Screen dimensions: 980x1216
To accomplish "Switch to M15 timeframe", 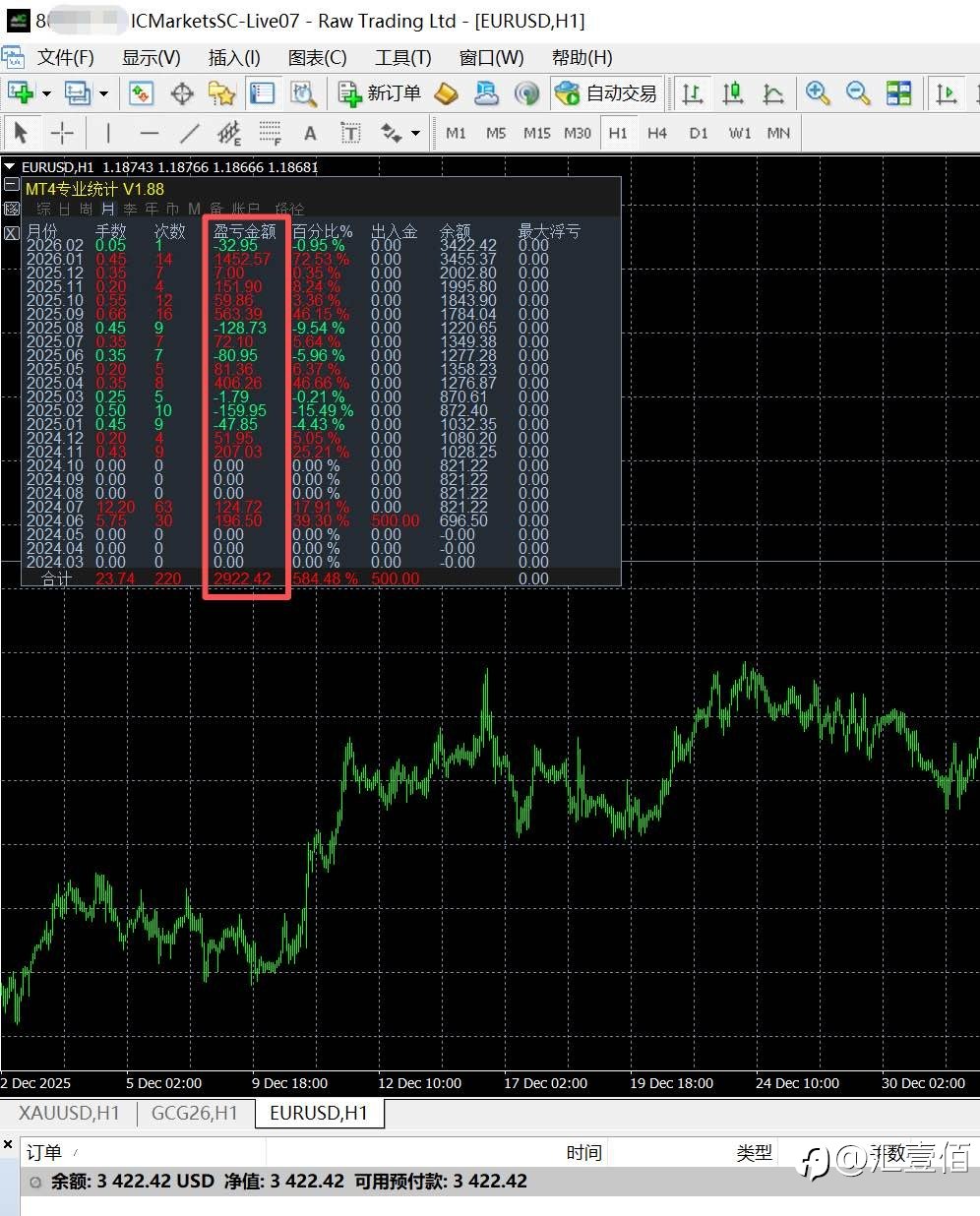I will (537, 133).
